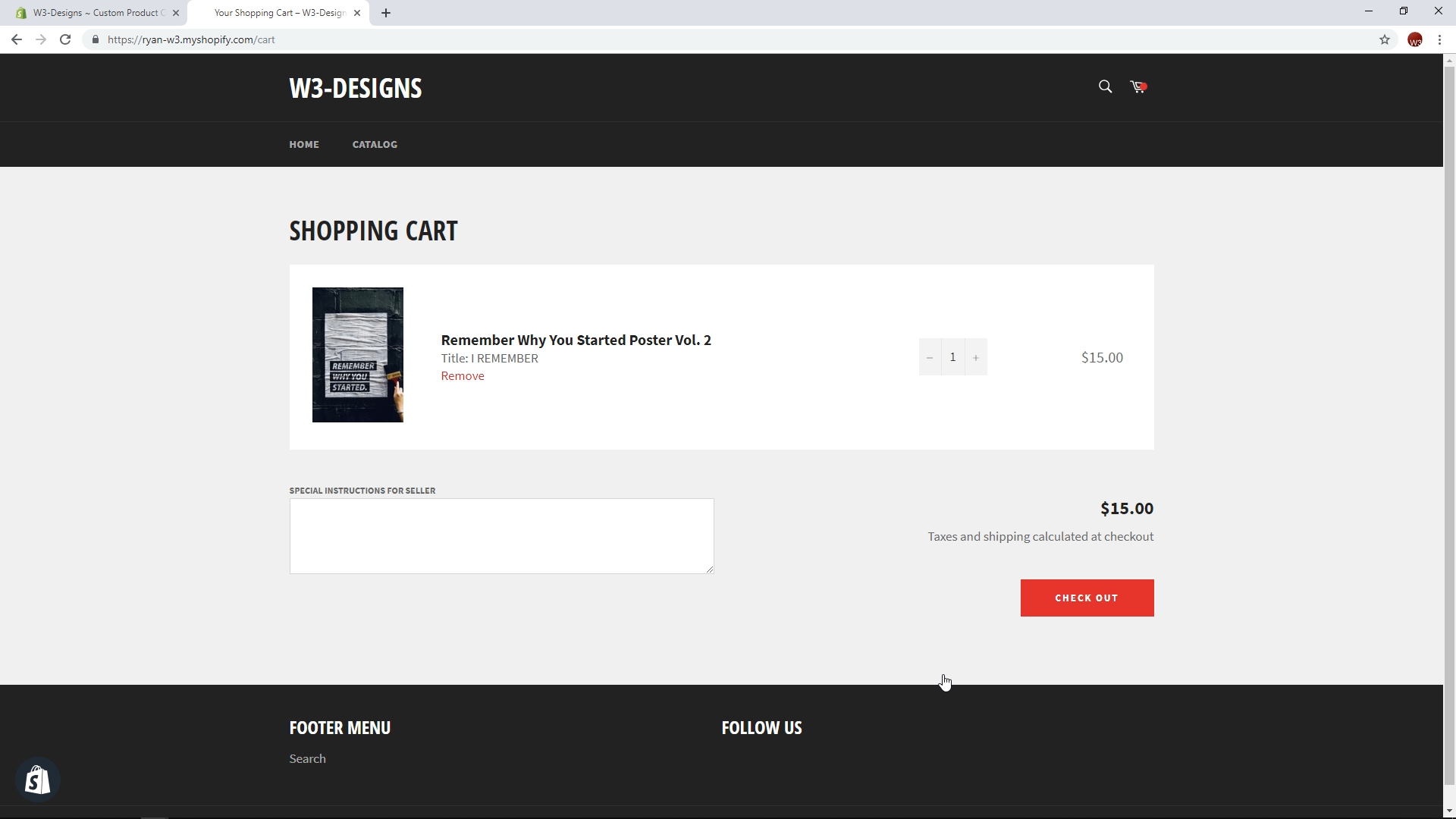
Task: Click the browser forward arrow
Action: [41, 39]
